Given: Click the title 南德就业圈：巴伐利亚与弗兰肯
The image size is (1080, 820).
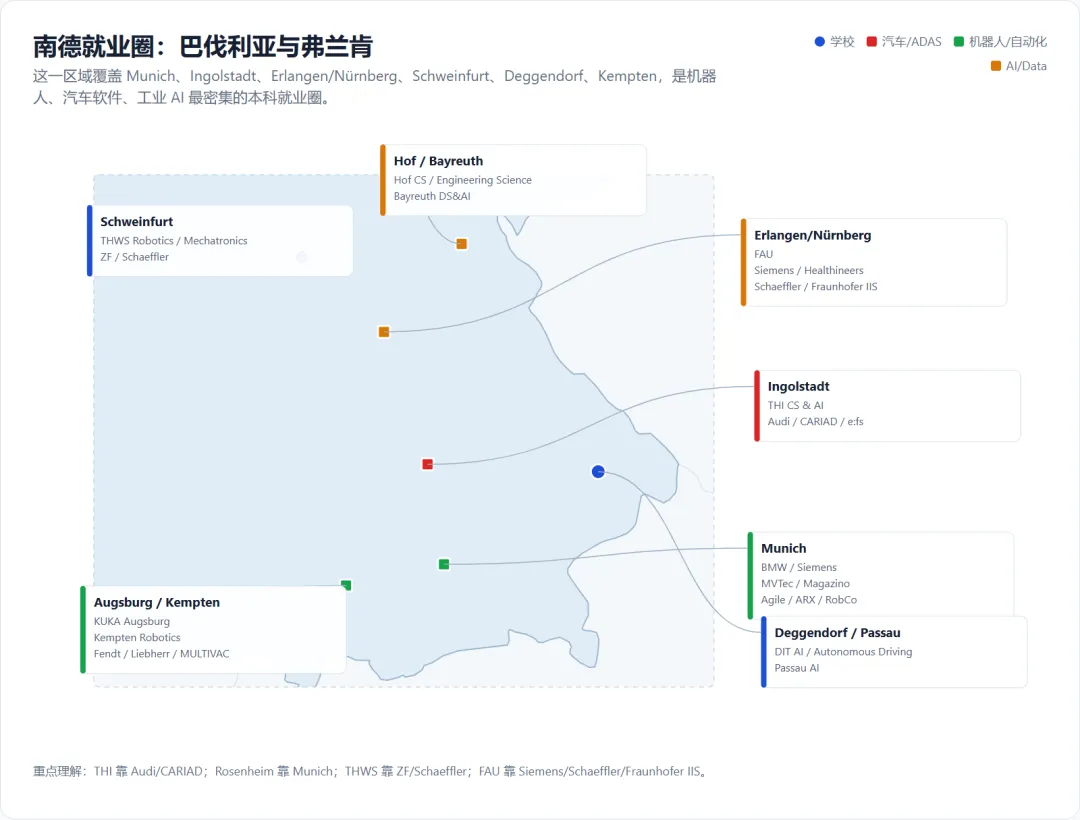Looking at the screenshot, I should tap(203, 47).
